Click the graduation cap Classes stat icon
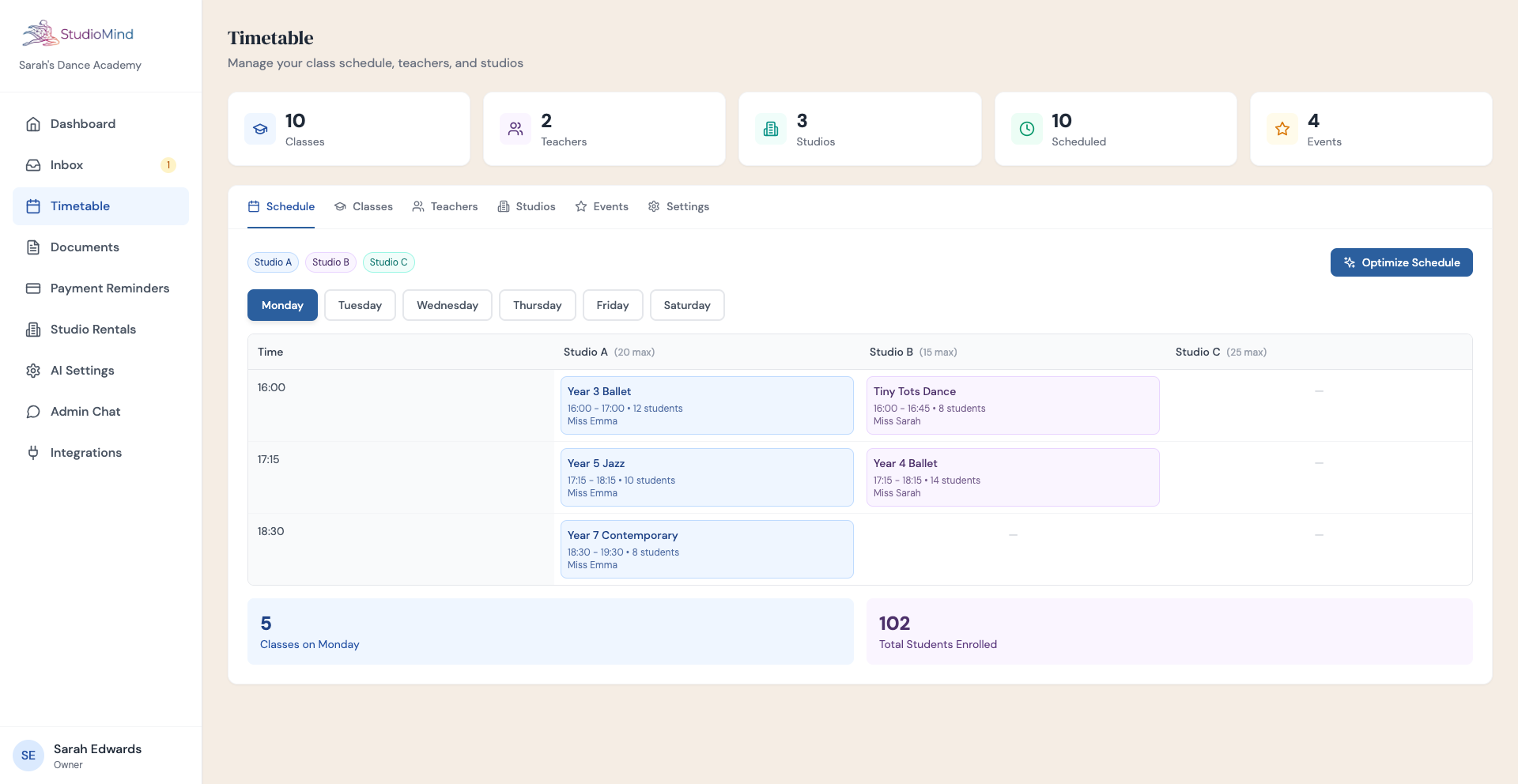 tap(260, 129)
